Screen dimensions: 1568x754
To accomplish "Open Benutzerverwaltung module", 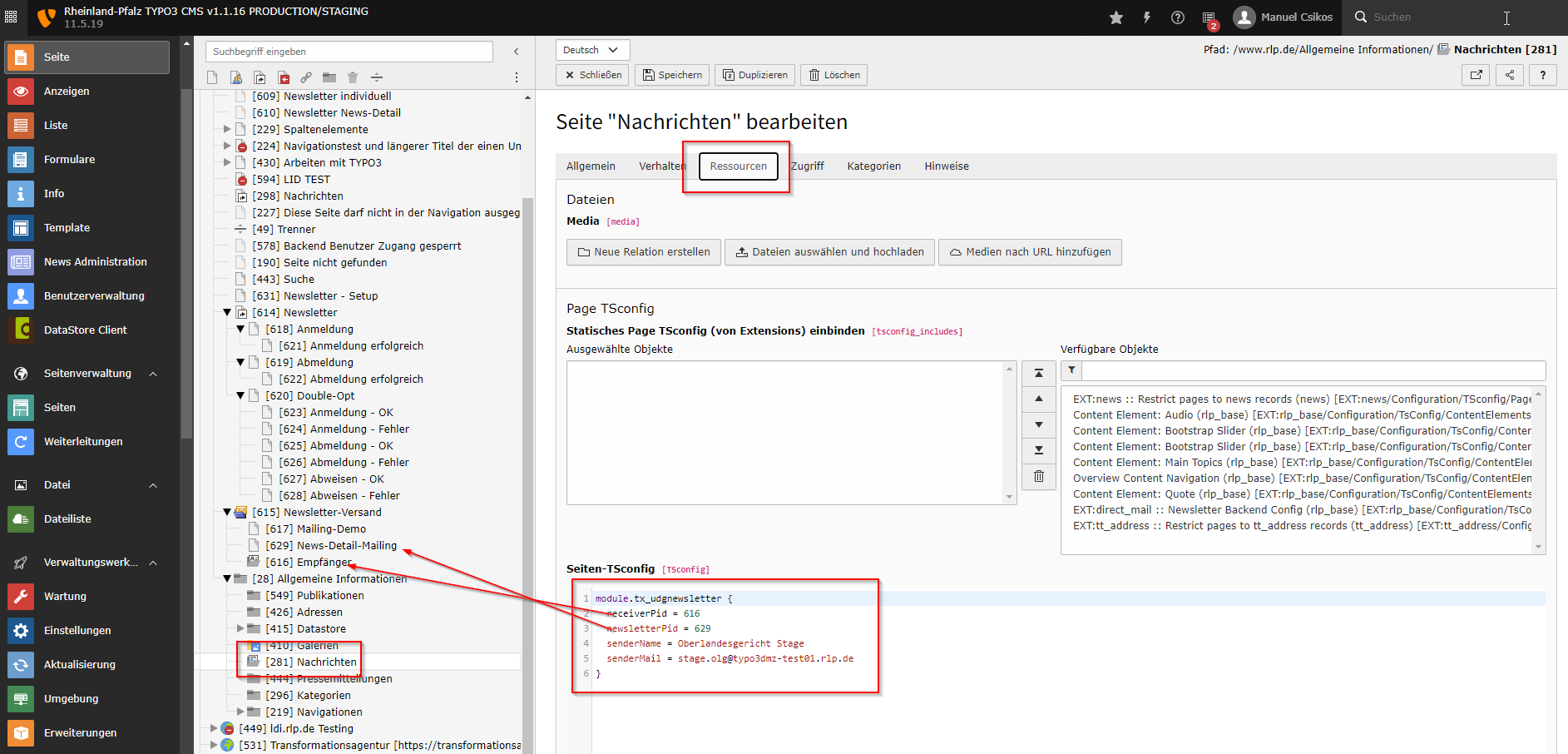I will [87, 296].
